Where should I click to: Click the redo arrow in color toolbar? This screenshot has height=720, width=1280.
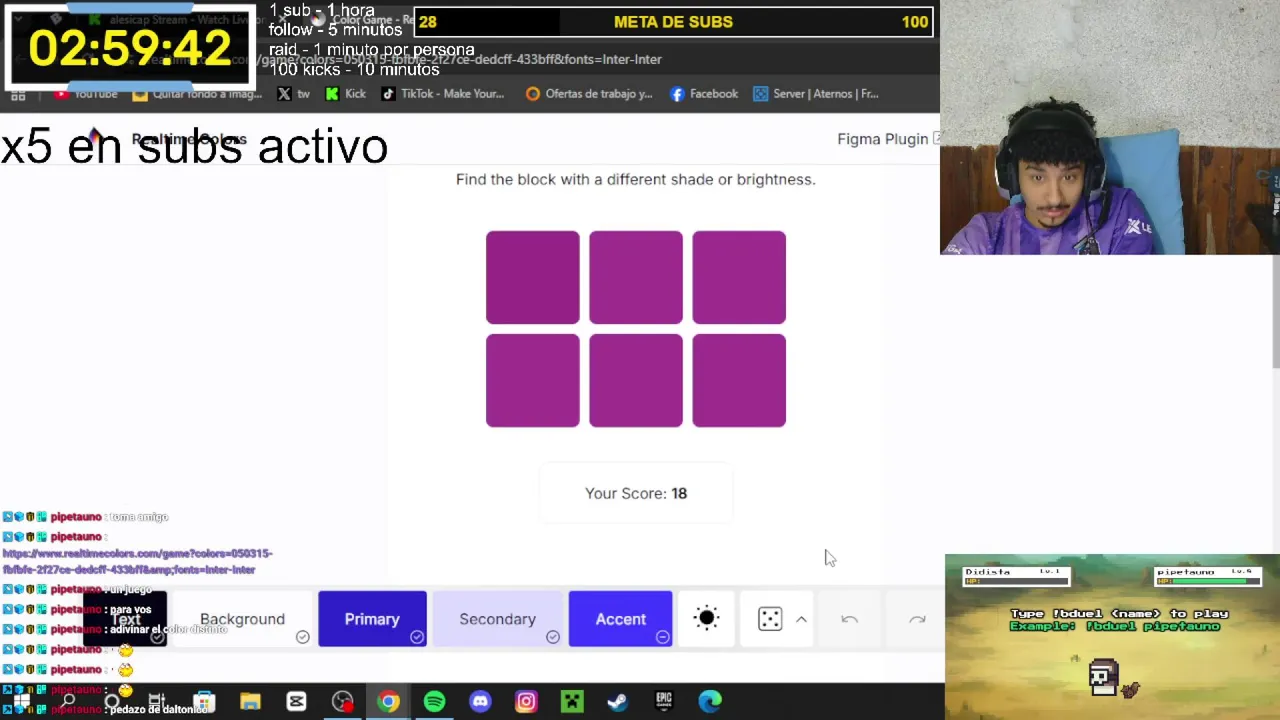pos(917,619)
